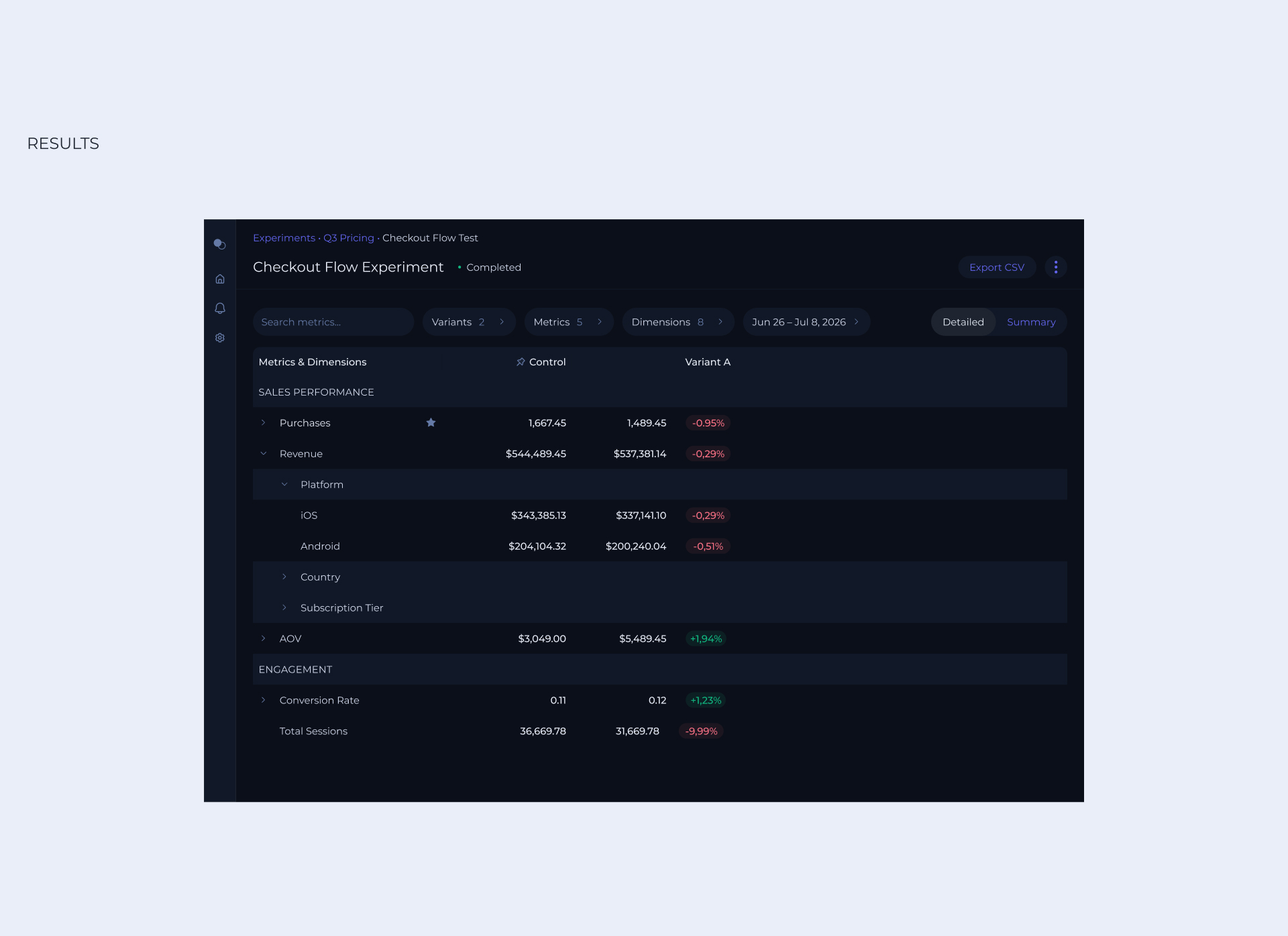Click the app logo at sidebar top

tap(219, 244)
